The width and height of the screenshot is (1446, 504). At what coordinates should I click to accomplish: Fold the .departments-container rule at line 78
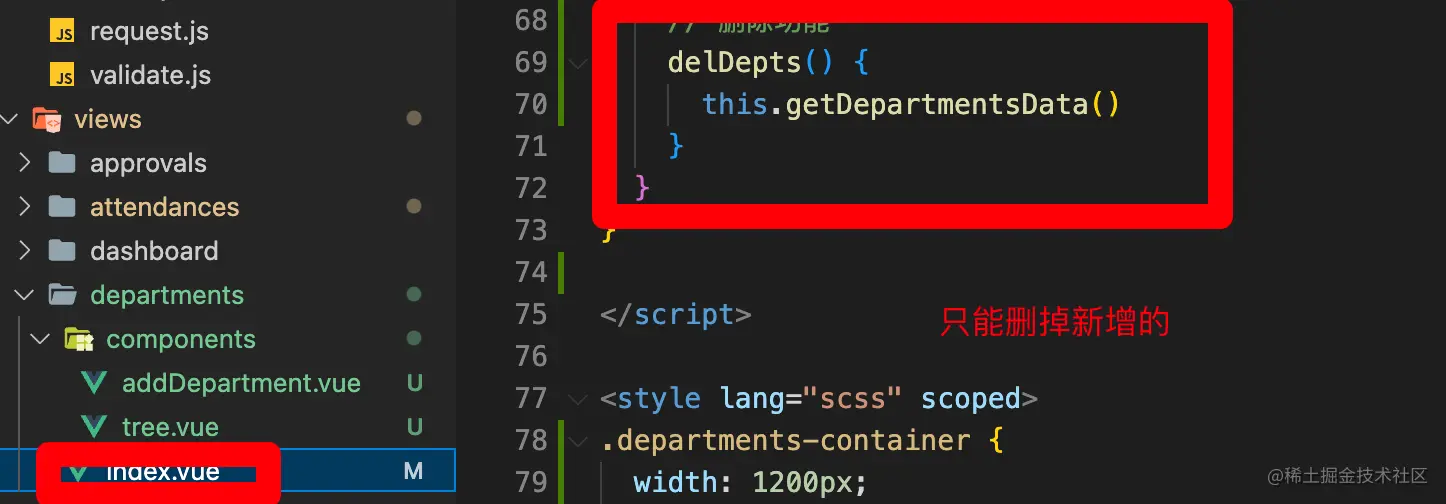pyautogui.click(x=578, y=441)
